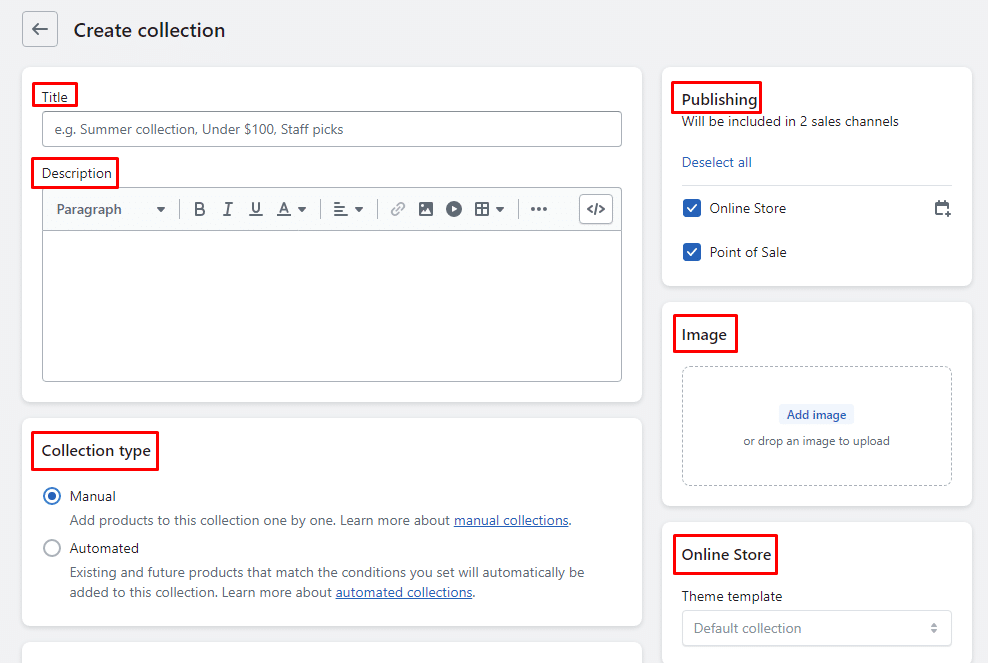The height and width of the screenshot is (663, 988).
Task: Insert video via the play icon
Action: (x=454, y=209)
